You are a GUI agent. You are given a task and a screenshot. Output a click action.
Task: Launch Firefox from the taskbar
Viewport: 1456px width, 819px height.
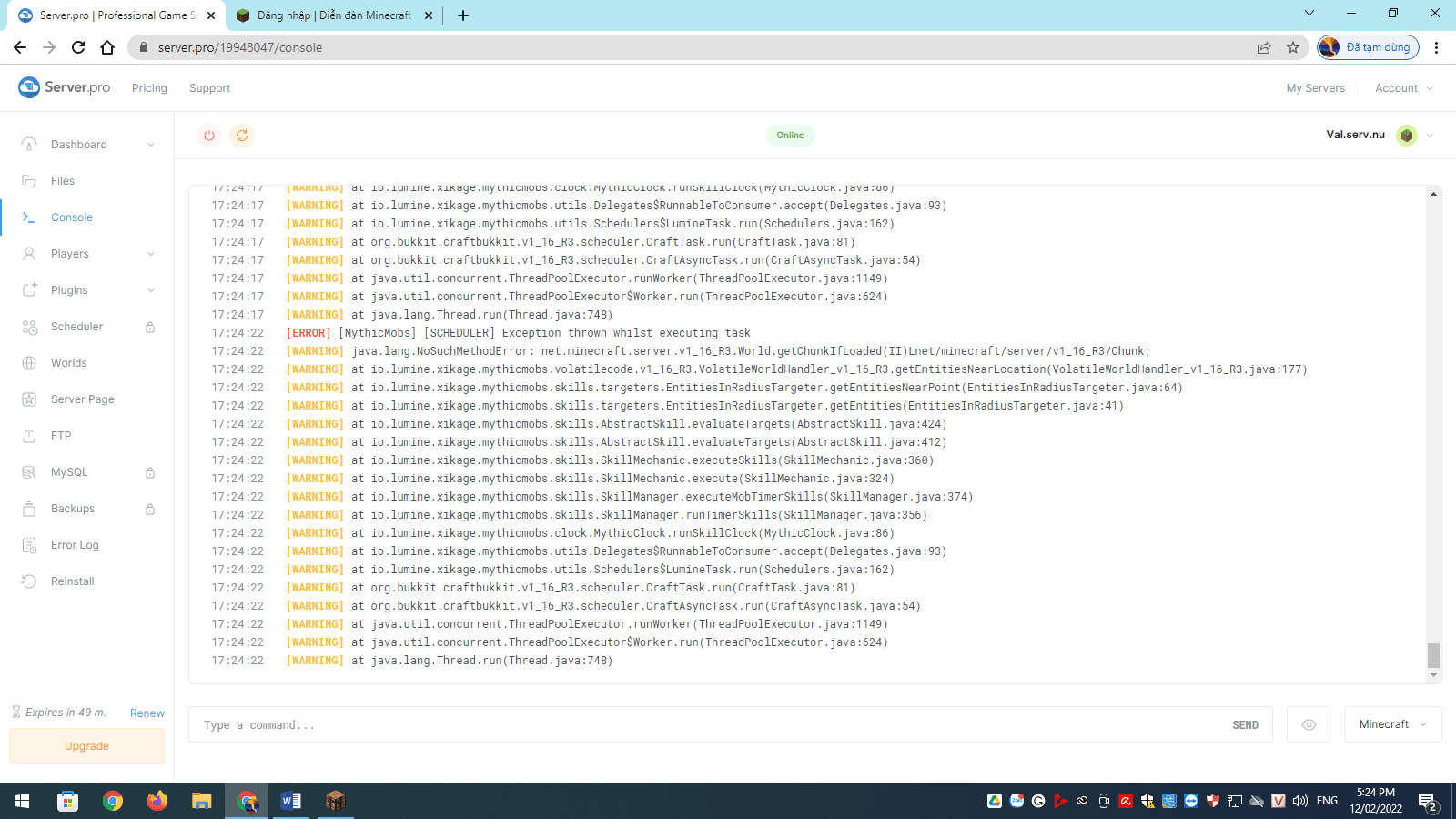(x=157, y=801)
